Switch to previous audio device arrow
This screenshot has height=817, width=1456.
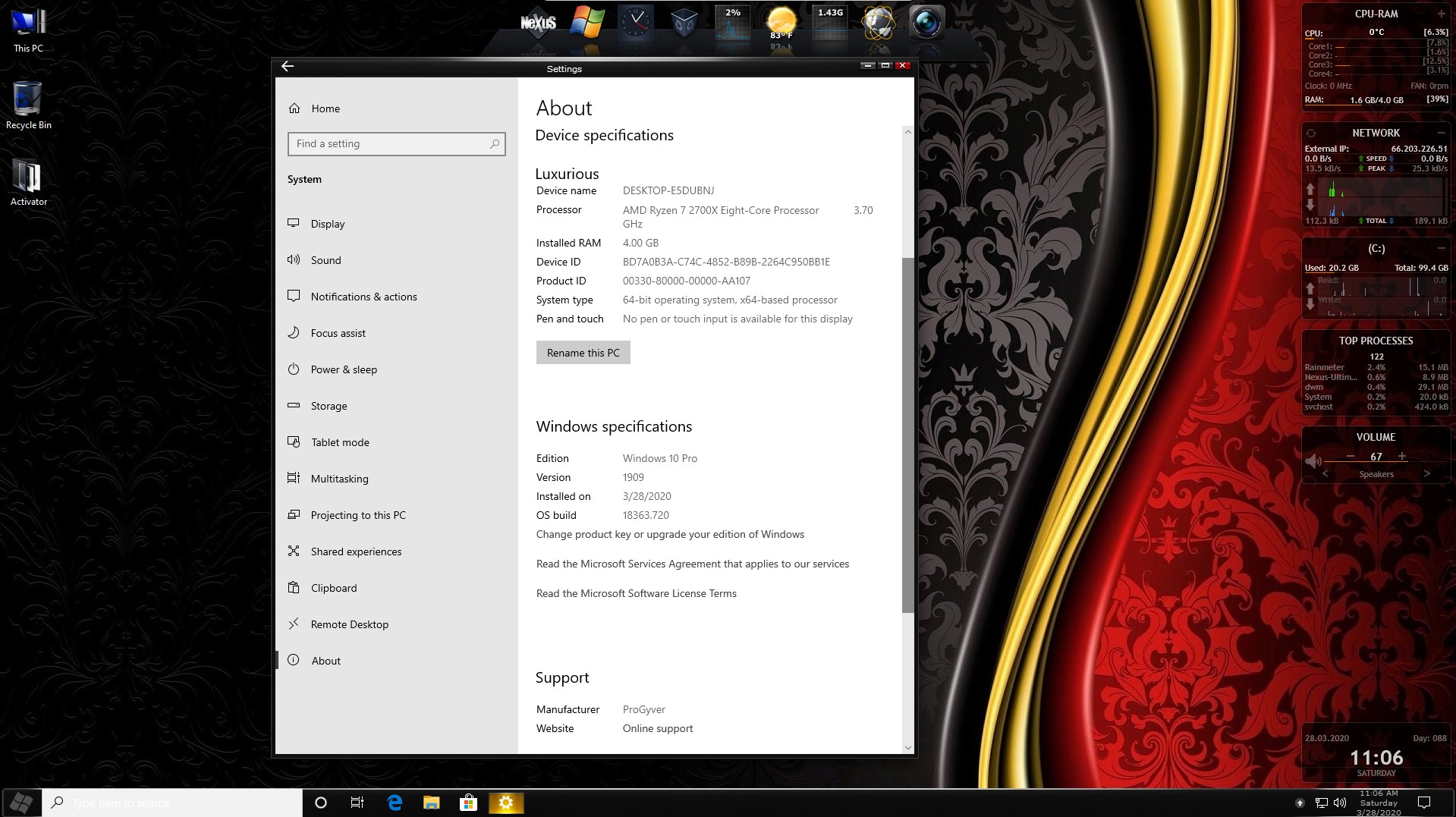click(1325, 473)
